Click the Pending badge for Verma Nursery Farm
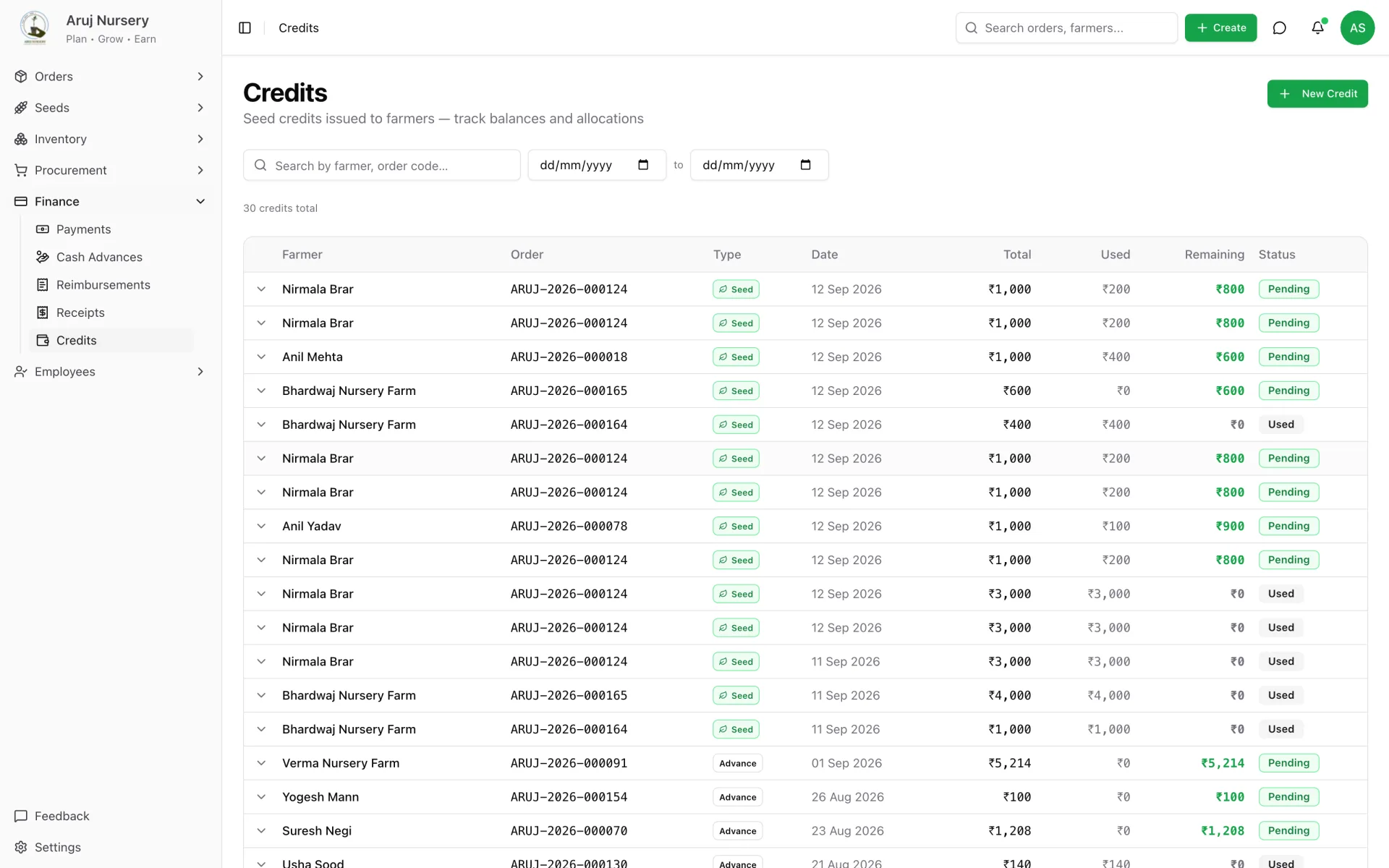Viewport: 1389px width, 868px height. tap(1288, 762)
